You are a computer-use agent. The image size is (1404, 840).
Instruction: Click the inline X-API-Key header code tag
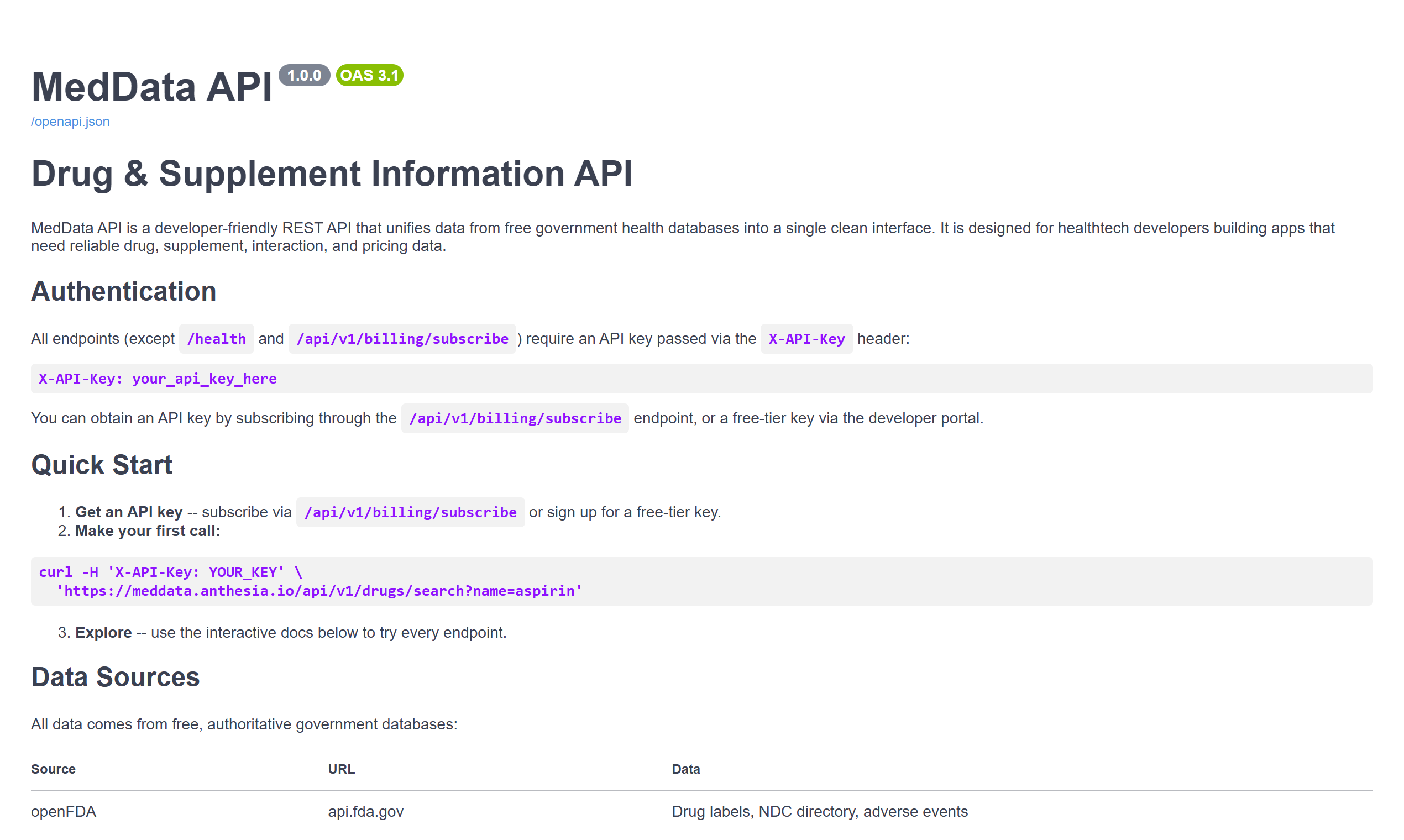(806, 339)
